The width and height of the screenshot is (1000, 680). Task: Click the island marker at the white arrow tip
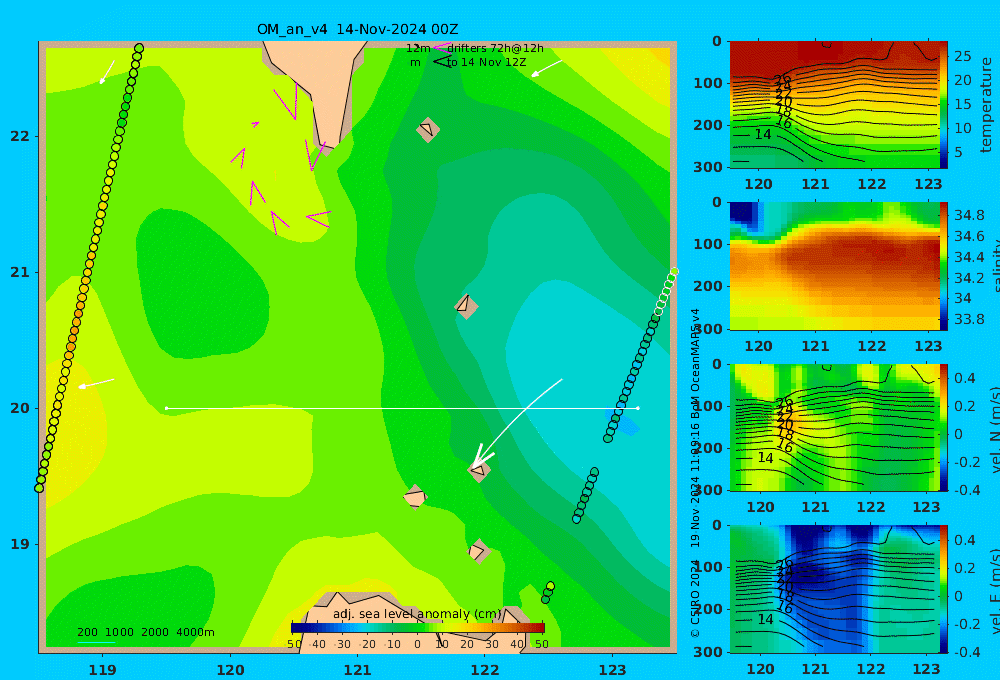479,471
